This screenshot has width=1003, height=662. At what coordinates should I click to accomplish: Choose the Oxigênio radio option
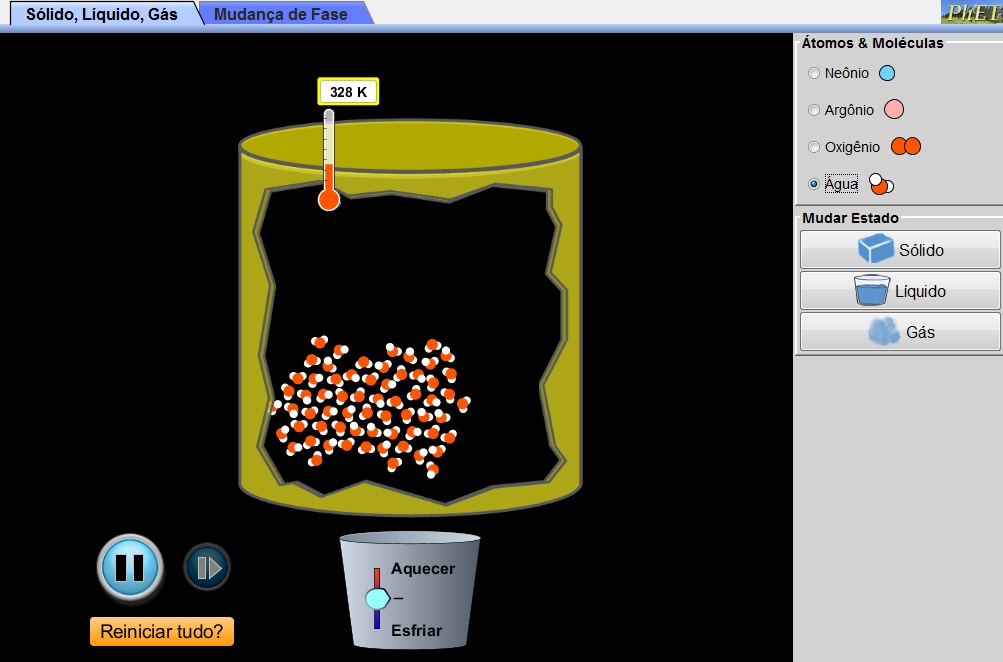click(x=814, y=147)
